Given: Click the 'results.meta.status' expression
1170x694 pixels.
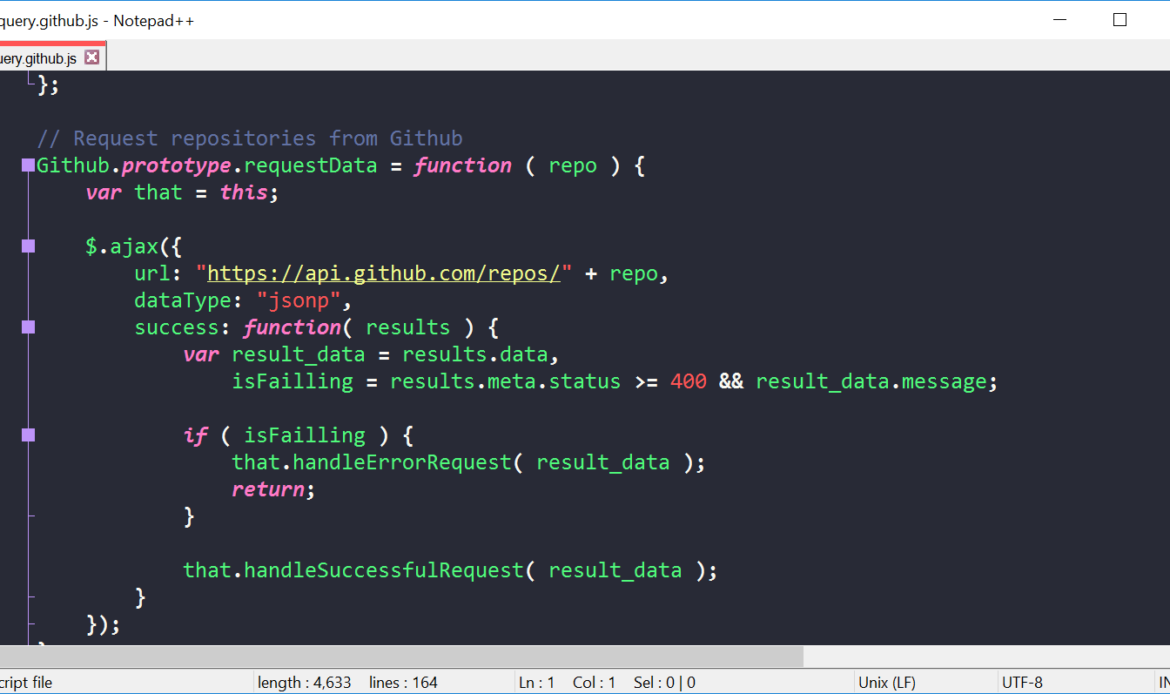Looking at the screenshot, I should click(505, 382).
